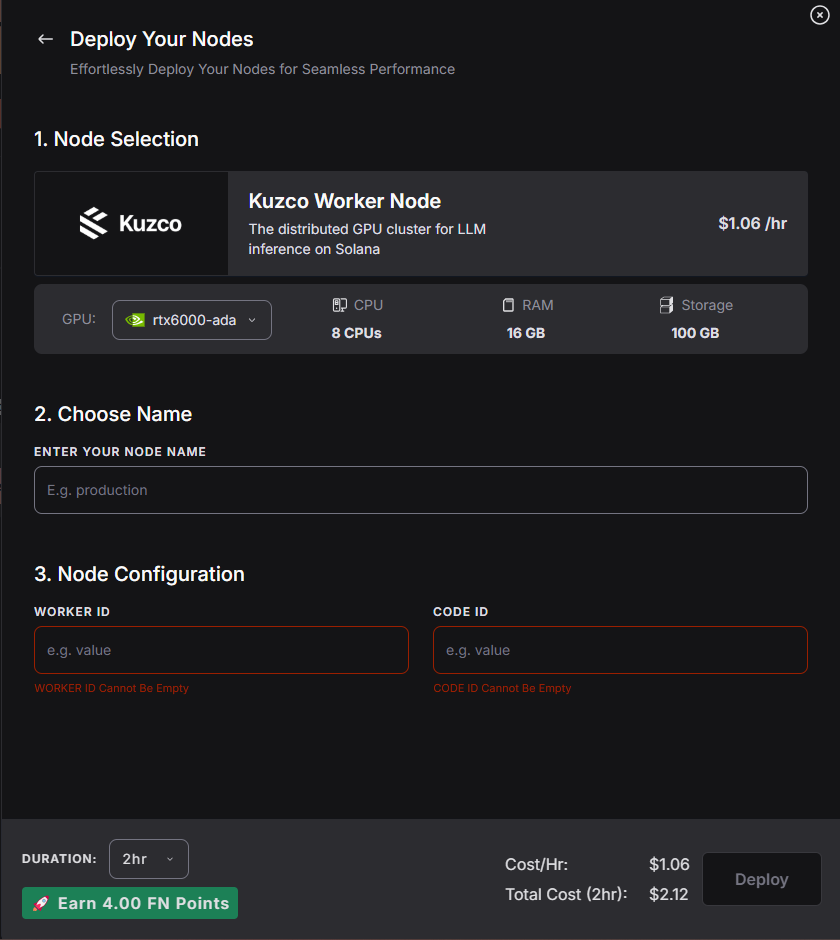Open the 2hr duration dropdown

click(x=149, y=859)
